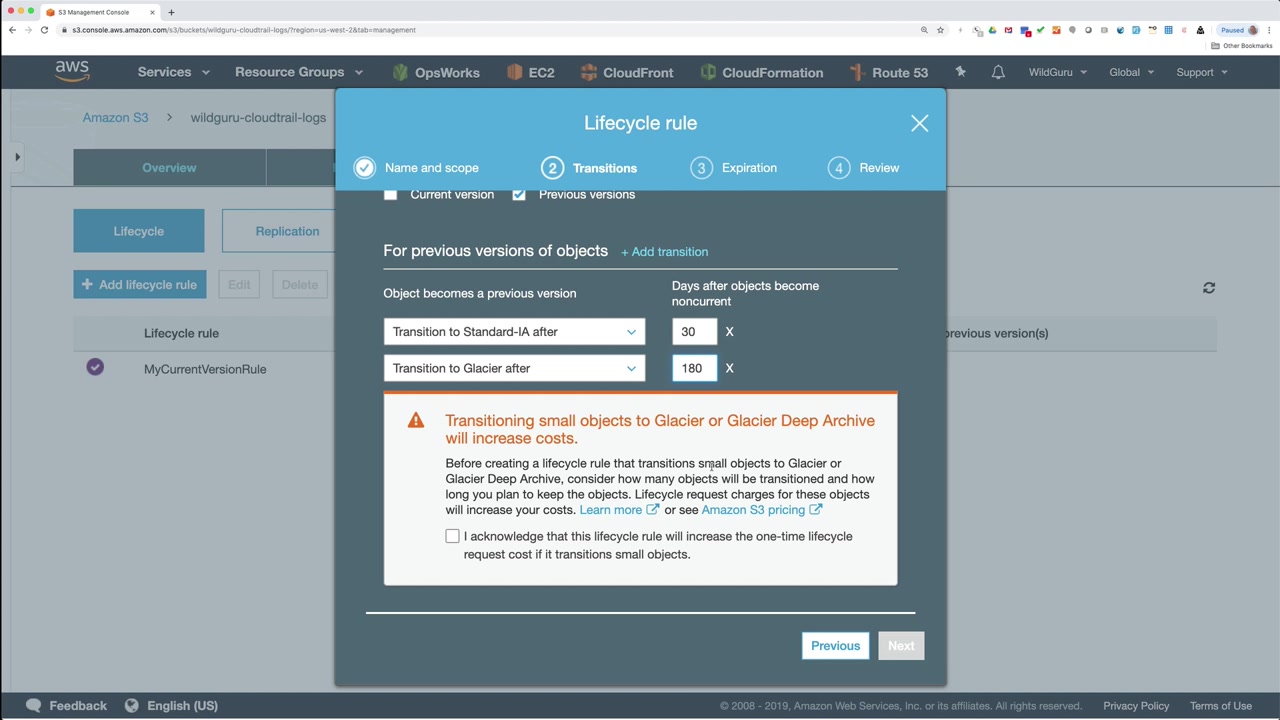Edit the days field showing 180
Screen dimensions: 1280x720
pos(694,368)
